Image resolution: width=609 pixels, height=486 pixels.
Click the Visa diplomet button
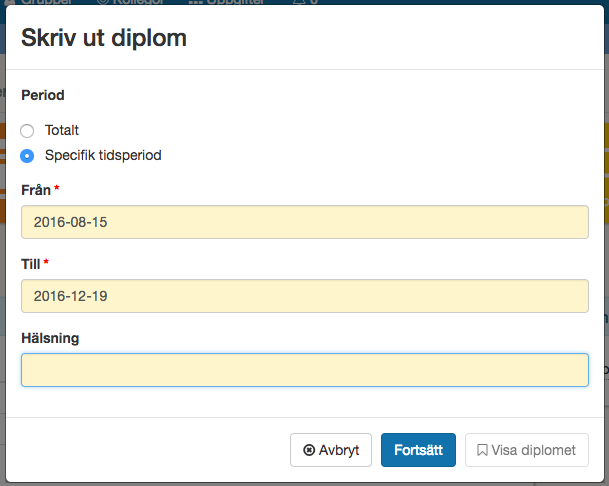coord(527,450)
